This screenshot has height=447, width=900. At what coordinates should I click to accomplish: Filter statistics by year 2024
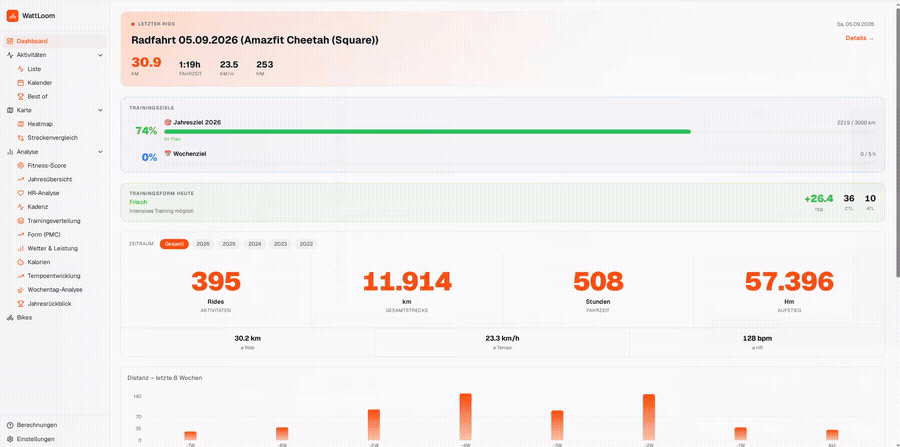click(255, 244)
